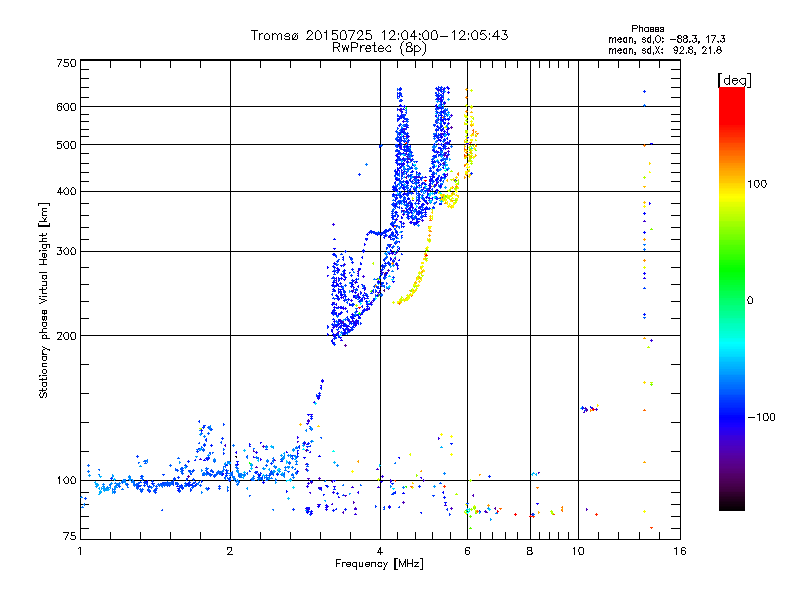Click the x-axis '4' tick label
The width and height of the screenshot is (800, 600).
click(x=380, y=551)
